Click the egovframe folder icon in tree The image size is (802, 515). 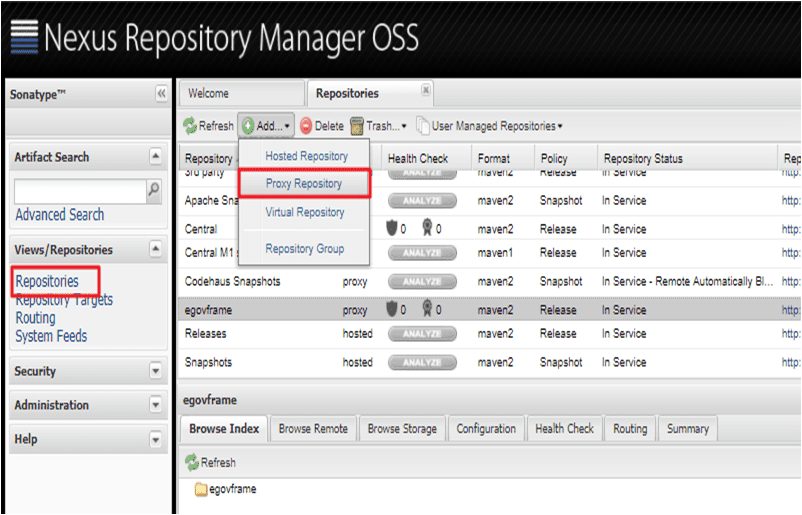click(x=200, y=489)
